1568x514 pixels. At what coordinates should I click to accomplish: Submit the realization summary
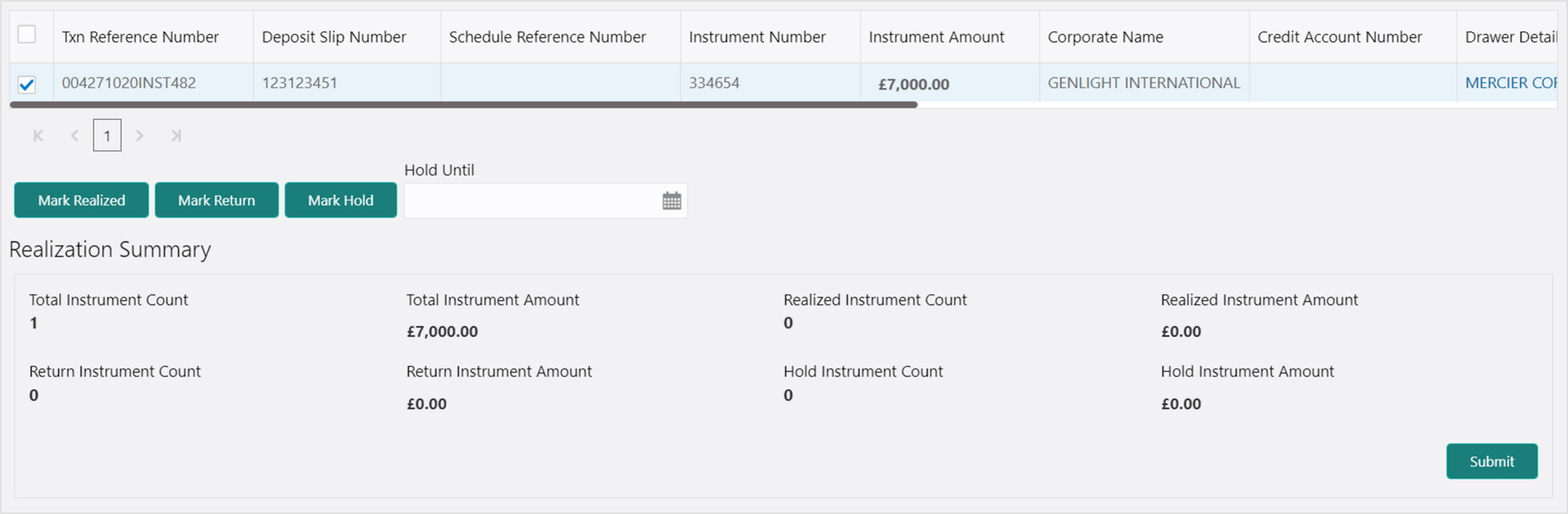point(1491,461)
